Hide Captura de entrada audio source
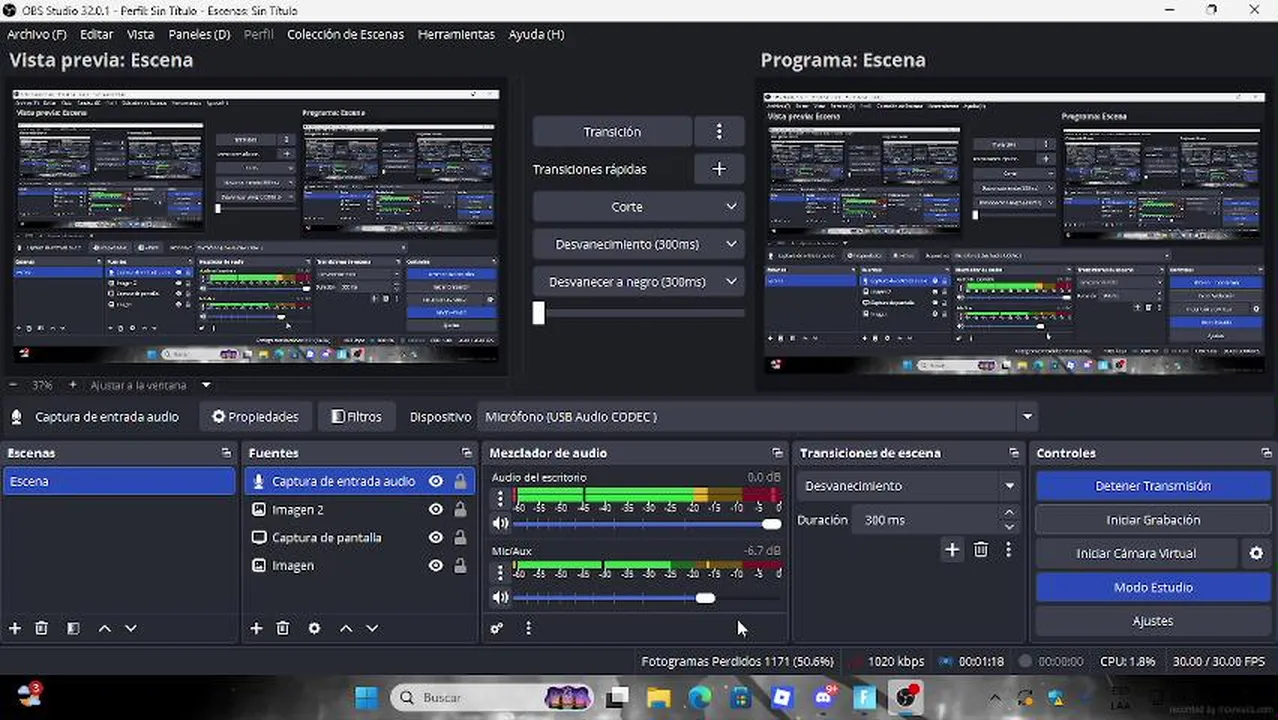1278x720 pixels. click(436, 481)
